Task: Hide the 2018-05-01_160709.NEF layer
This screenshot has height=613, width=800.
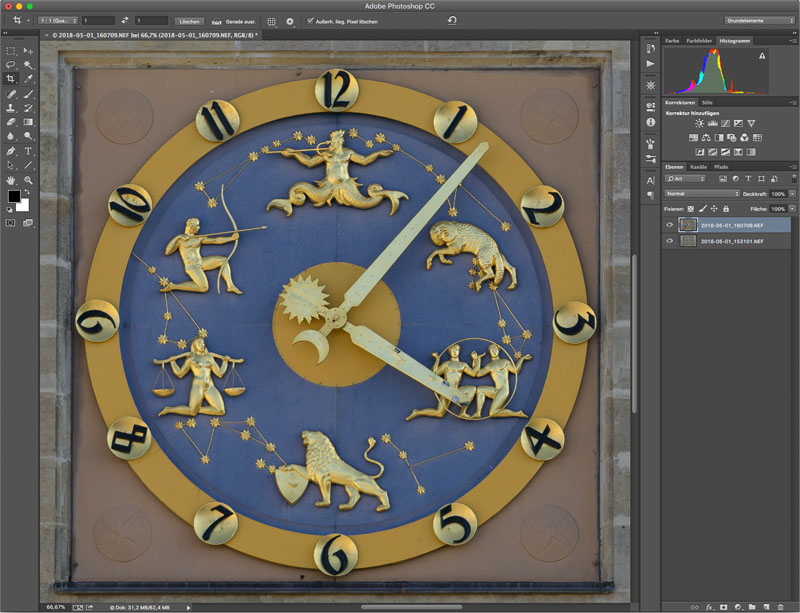Action: [669, 226]
